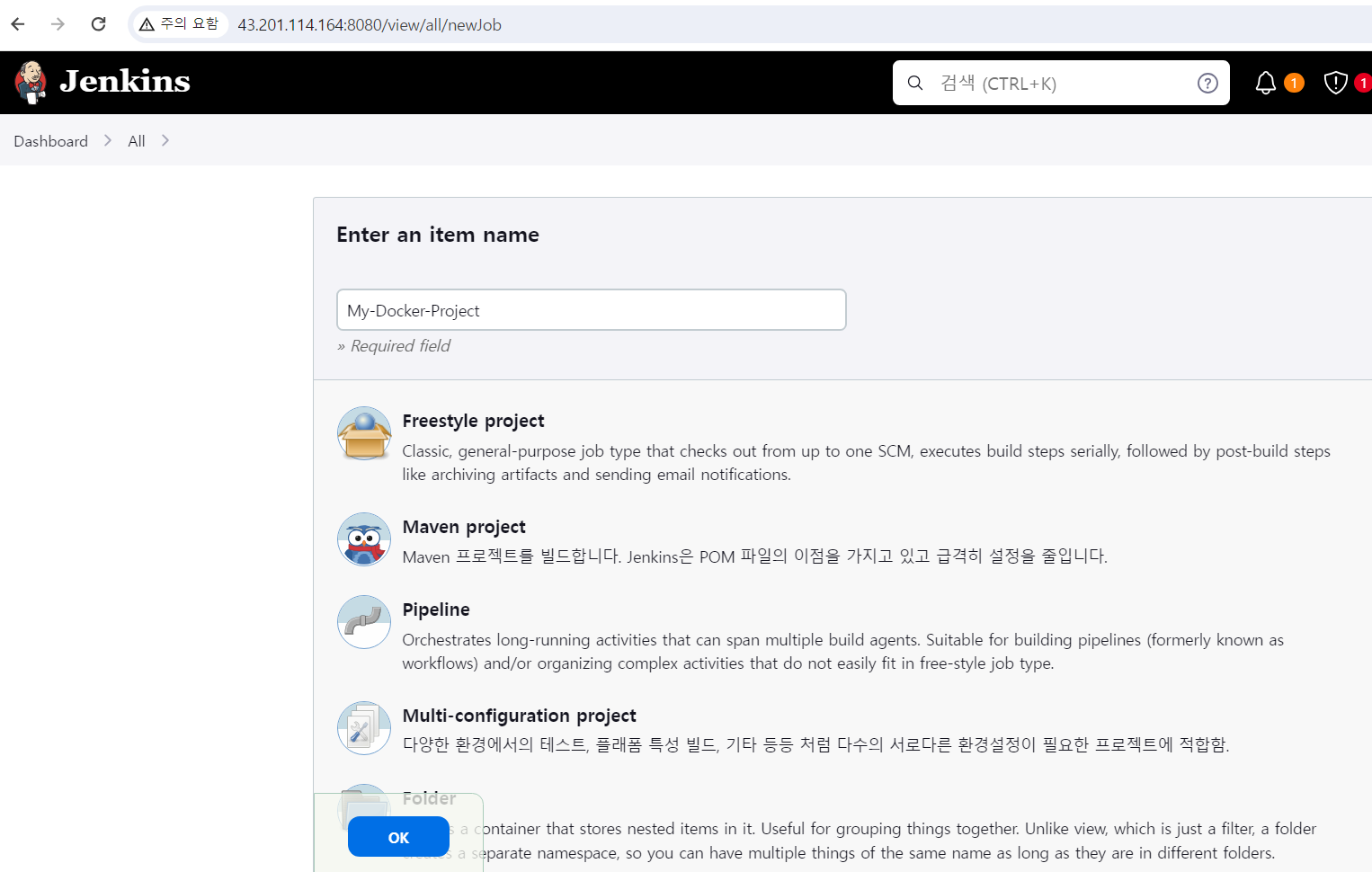Click Freestyle project description text
1372x872 pixels.
[866, 463]
